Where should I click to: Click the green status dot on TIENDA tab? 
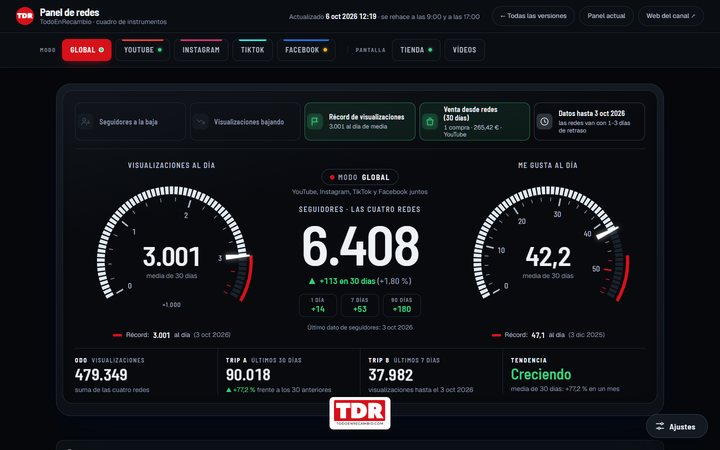[430, 50]
